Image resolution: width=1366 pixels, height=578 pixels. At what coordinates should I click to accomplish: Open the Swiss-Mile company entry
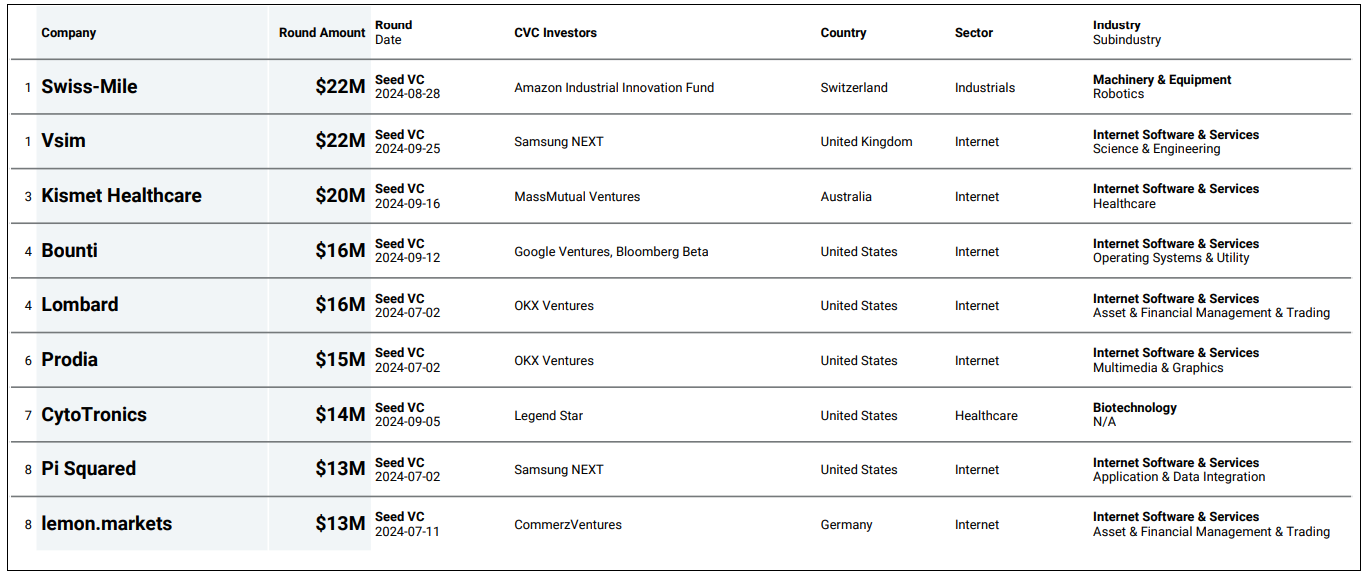[x=89, y=87]
